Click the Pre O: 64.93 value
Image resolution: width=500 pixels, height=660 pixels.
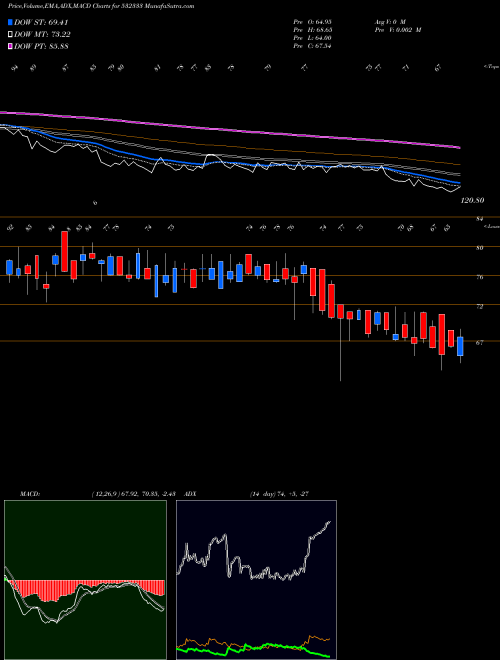coord(313,21)
